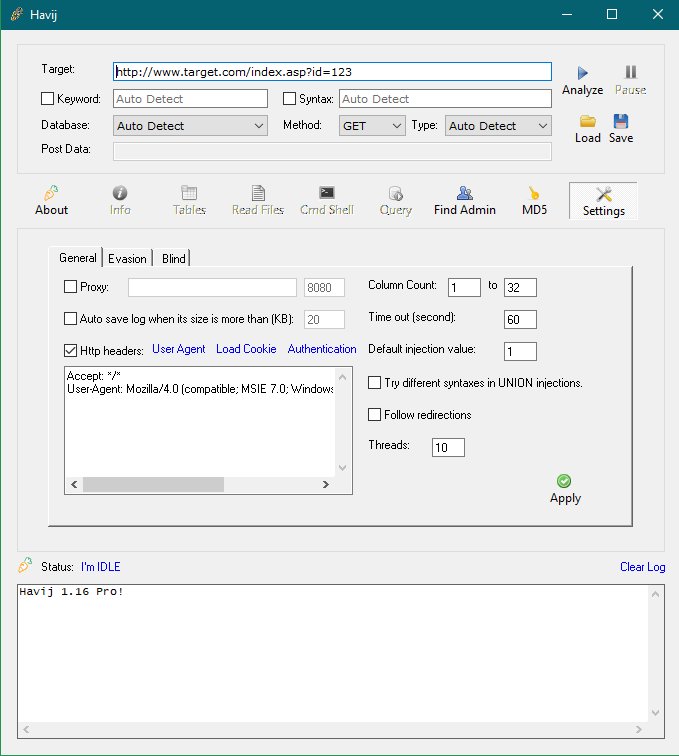Screen dimensions: 679x756
Task: Click the log pane scroll up arrow
Action: tap(655, 594)
